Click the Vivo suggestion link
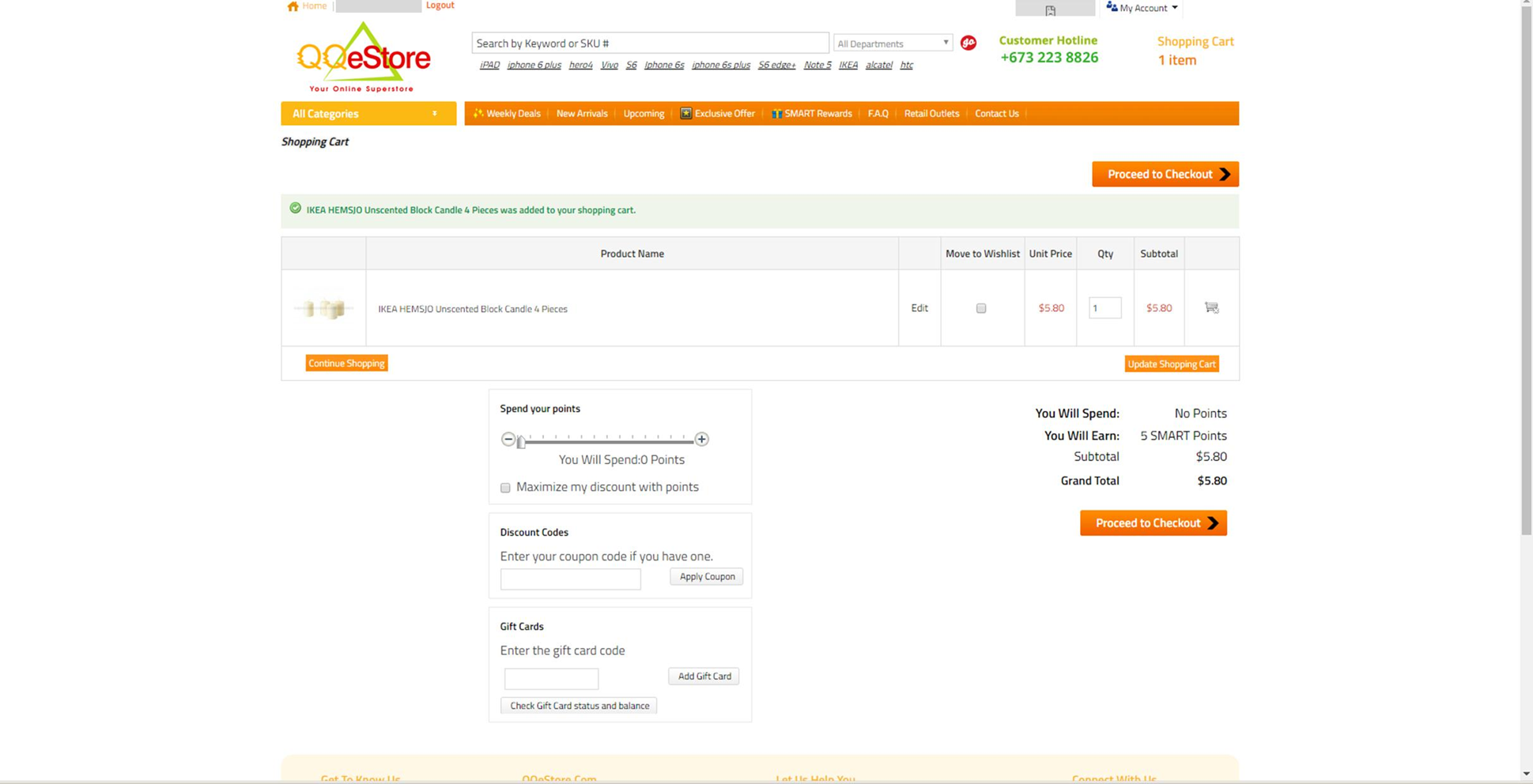This screenshot has width=1533, height=784. coord(609,65)
